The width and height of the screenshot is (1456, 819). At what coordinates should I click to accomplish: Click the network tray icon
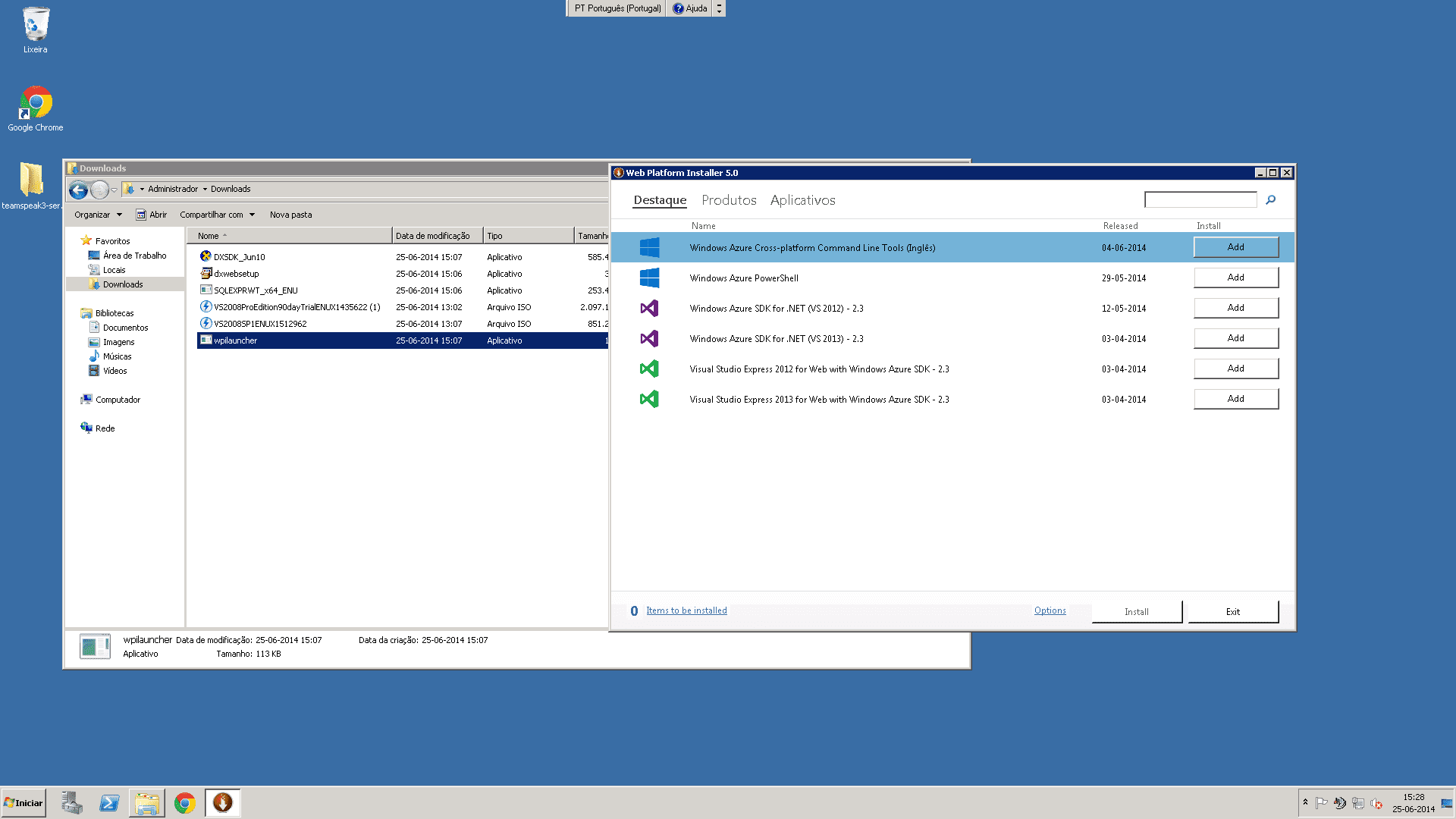pyautogui.click(x=1358, y=803)
